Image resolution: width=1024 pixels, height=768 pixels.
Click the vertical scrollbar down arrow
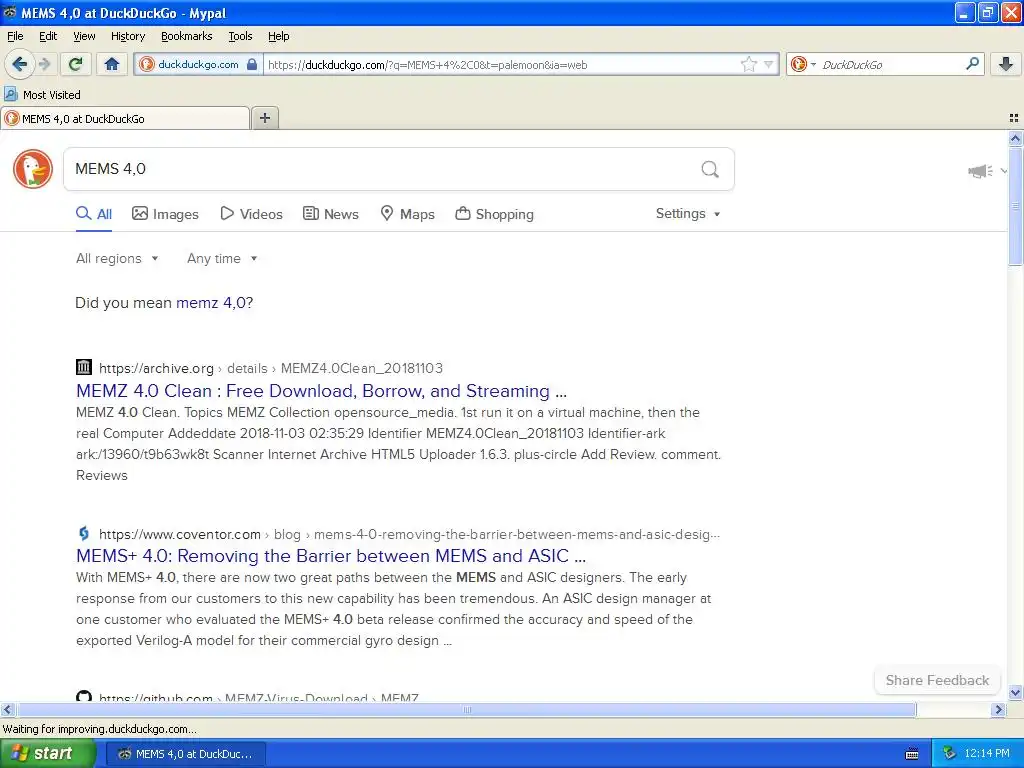tap(1015, 693)
